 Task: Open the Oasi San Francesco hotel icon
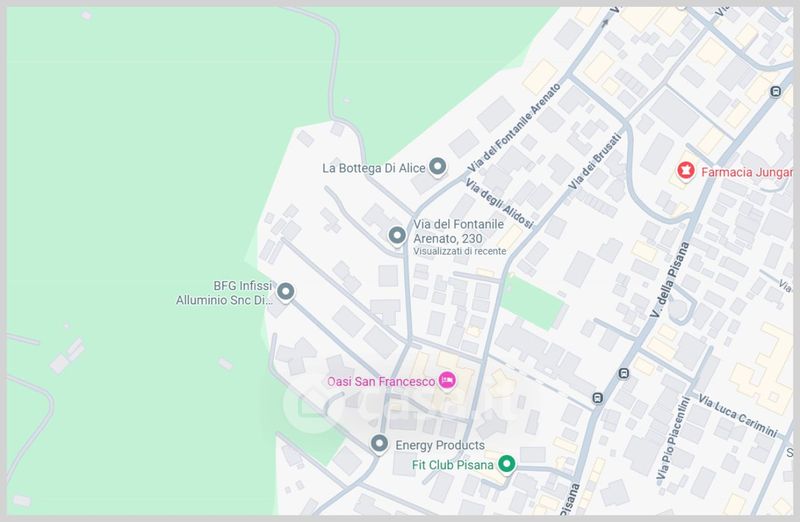click(x=447, y=380)
